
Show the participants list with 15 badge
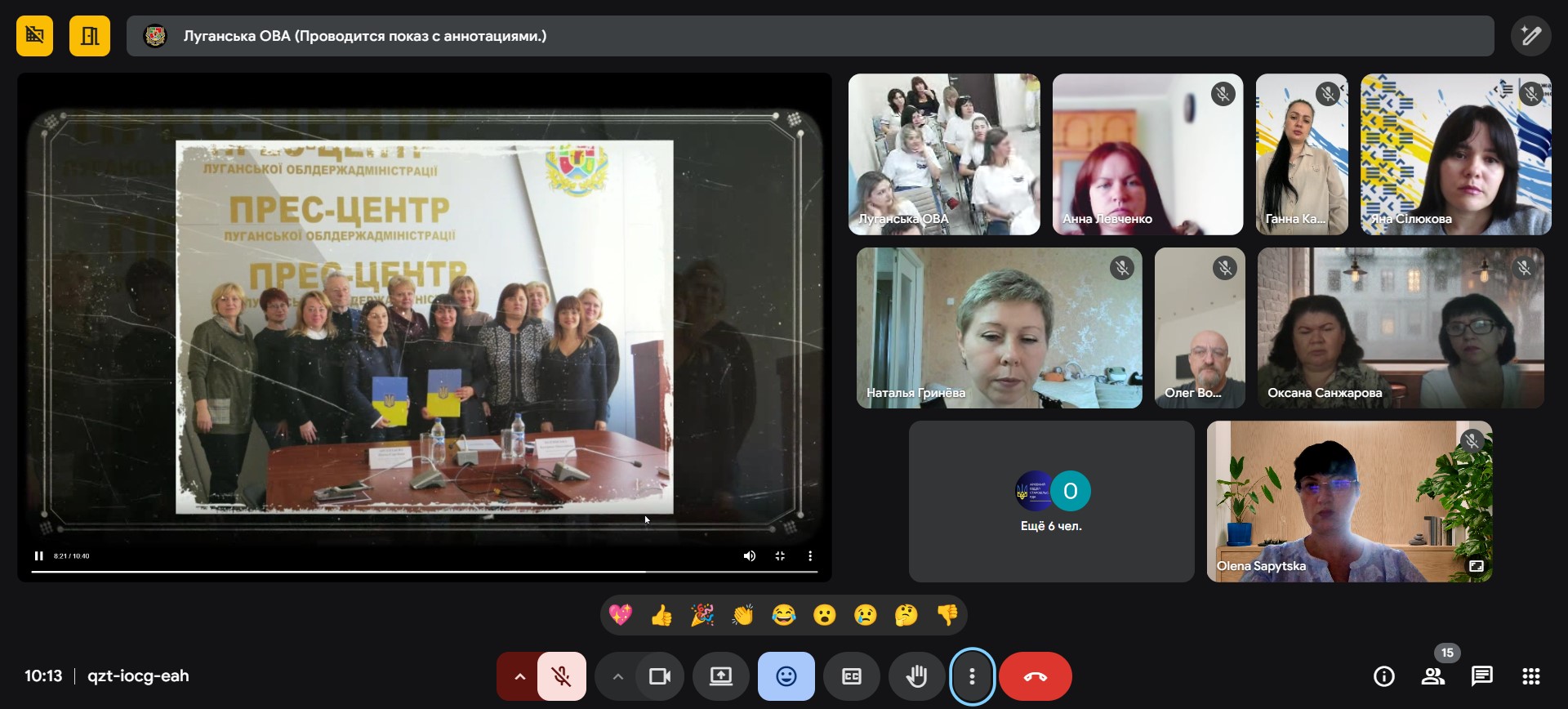click(1433, 676)
